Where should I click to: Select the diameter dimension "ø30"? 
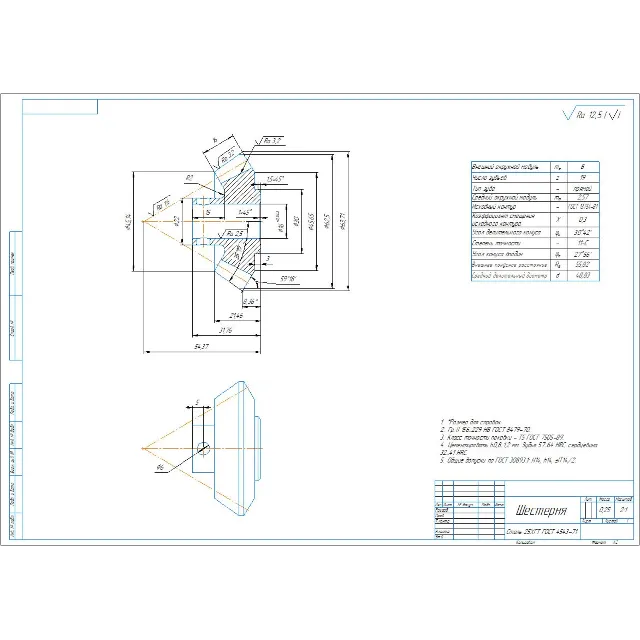(296, 222)
